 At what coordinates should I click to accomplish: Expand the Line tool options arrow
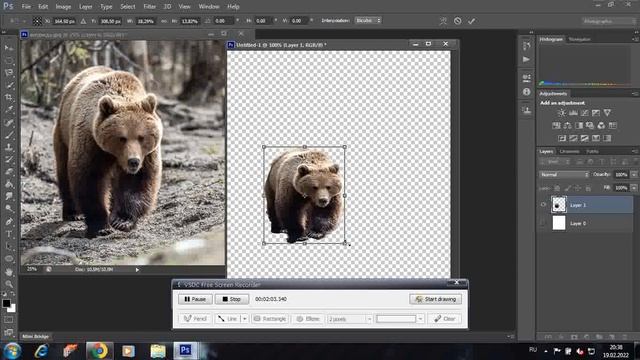point(244,319)
